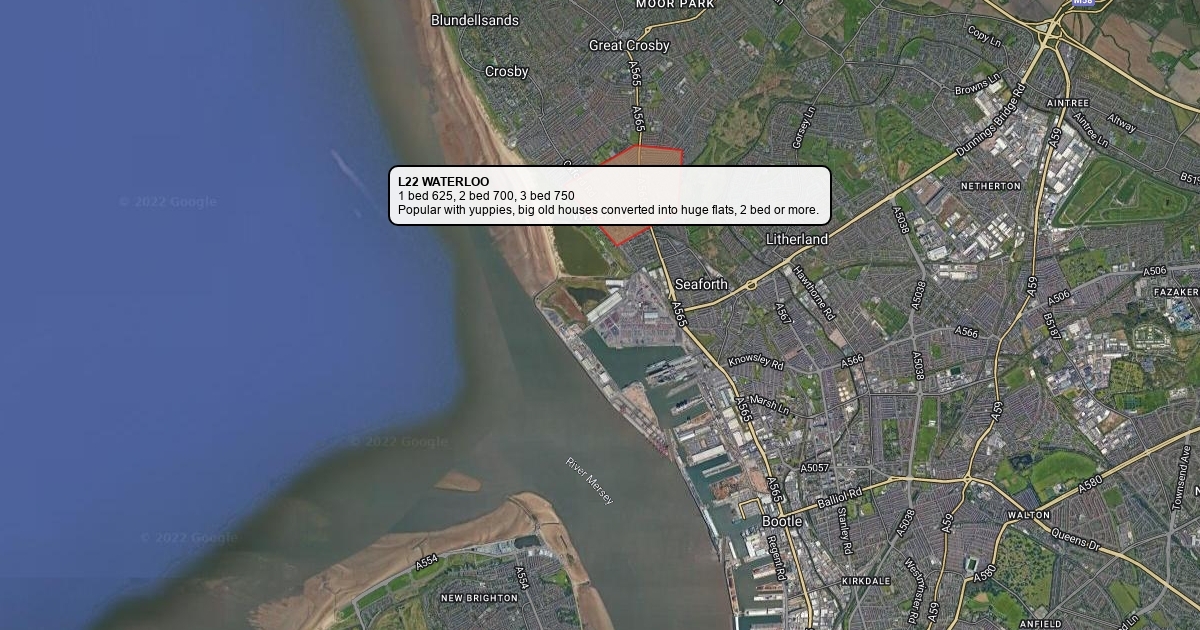Click the Blundellsands place label
Image resolution: width=1200 pixels, height=630 pixels.
[x=475, y=20]
